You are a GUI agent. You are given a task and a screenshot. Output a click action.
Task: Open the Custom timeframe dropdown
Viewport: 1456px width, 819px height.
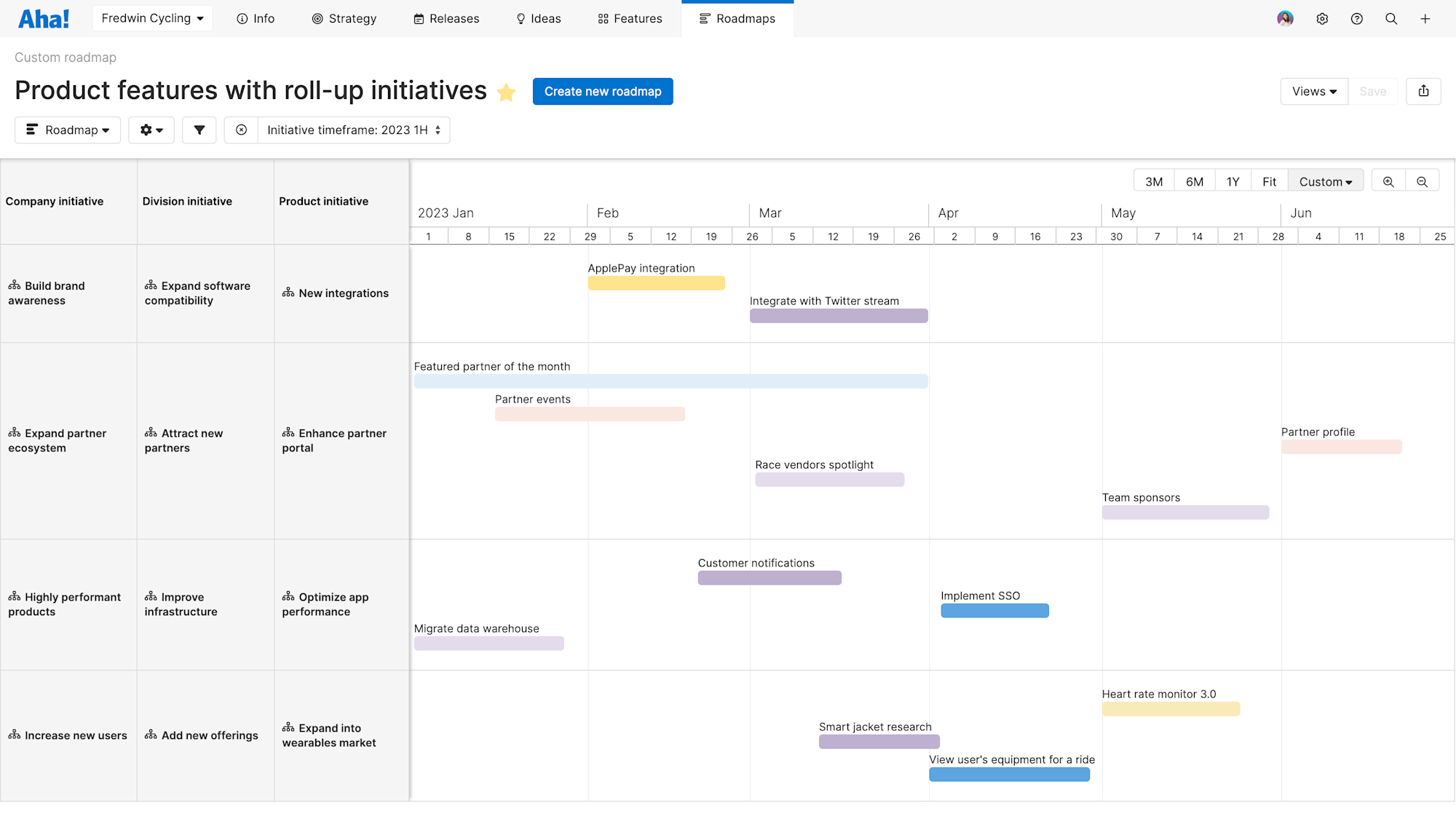coord(1325,180)
